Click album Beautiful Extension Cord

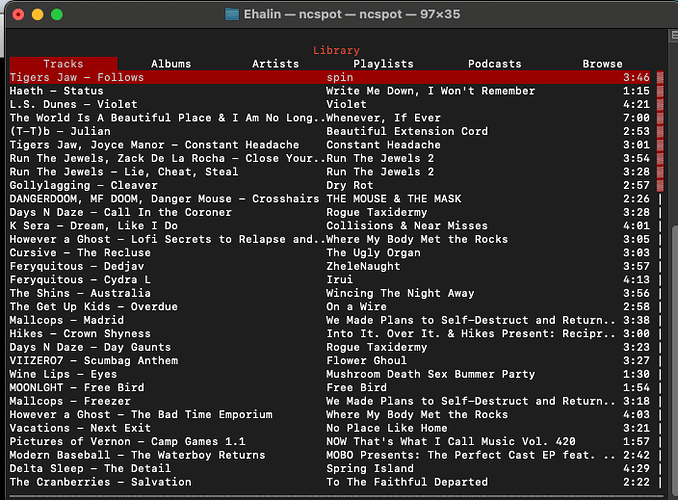tap(407, 131)
